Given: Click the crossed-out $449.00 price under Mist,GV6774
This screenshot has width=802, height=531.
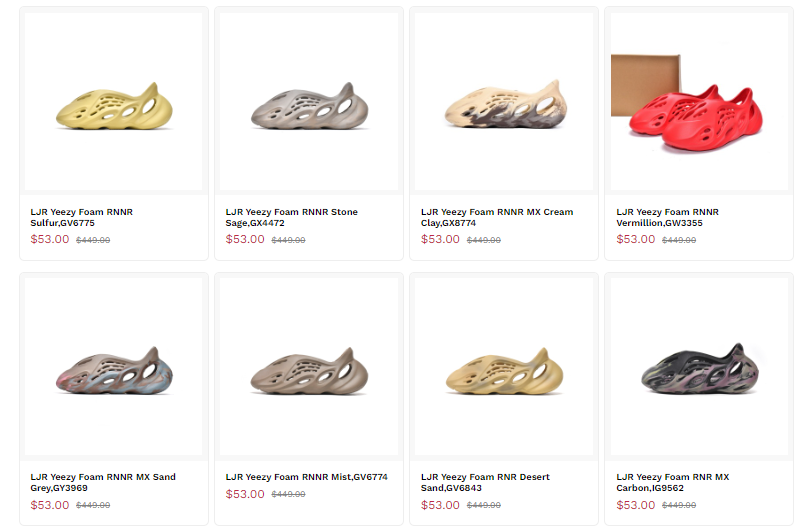Looking at the screenshot, I should click(289, 494).
